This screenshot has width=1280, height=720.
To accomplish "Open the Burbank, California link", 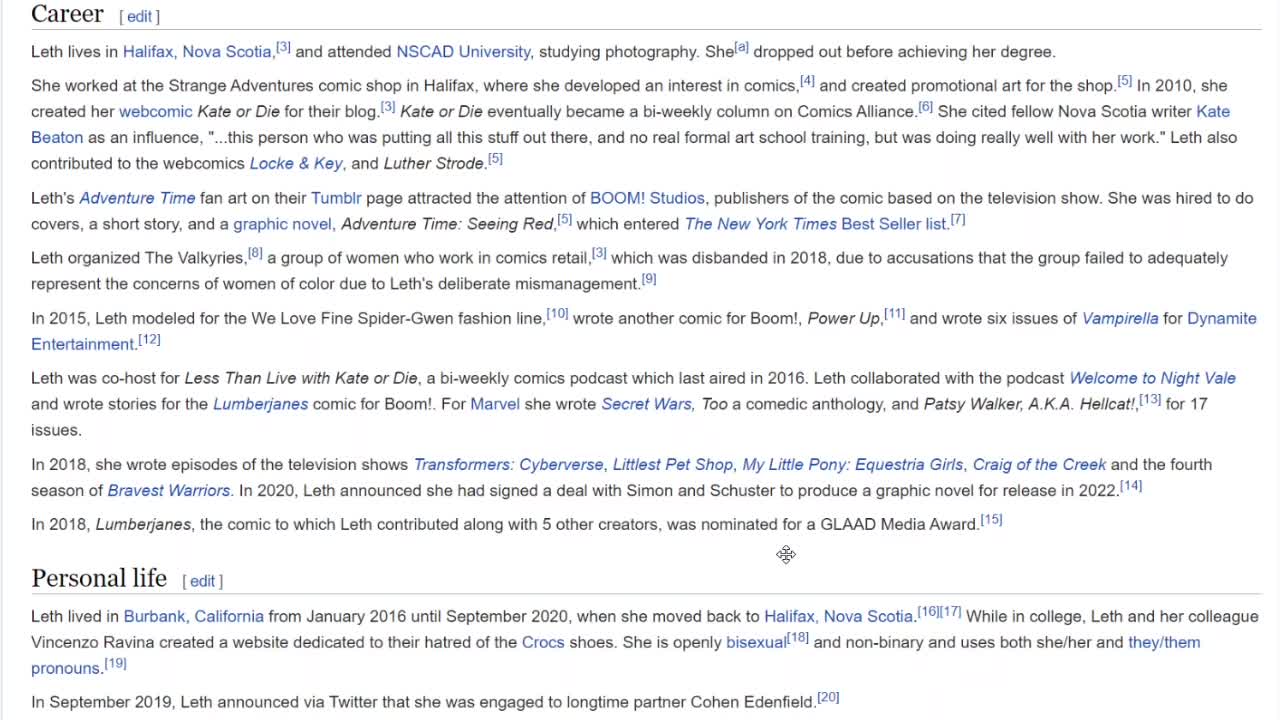I will 194,616.
